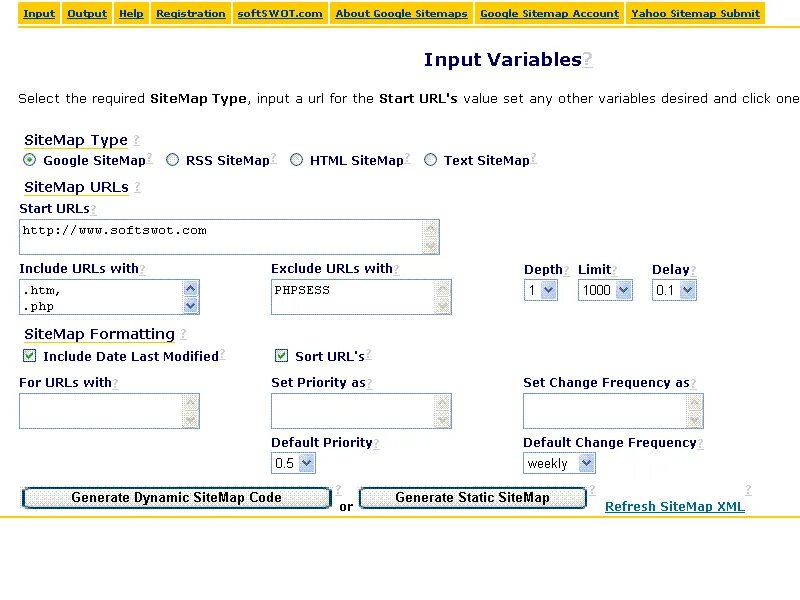The width and height of the screenshot is (800, 600).
Task: Click help question mark after Start URLs
Action: [93, 209]
